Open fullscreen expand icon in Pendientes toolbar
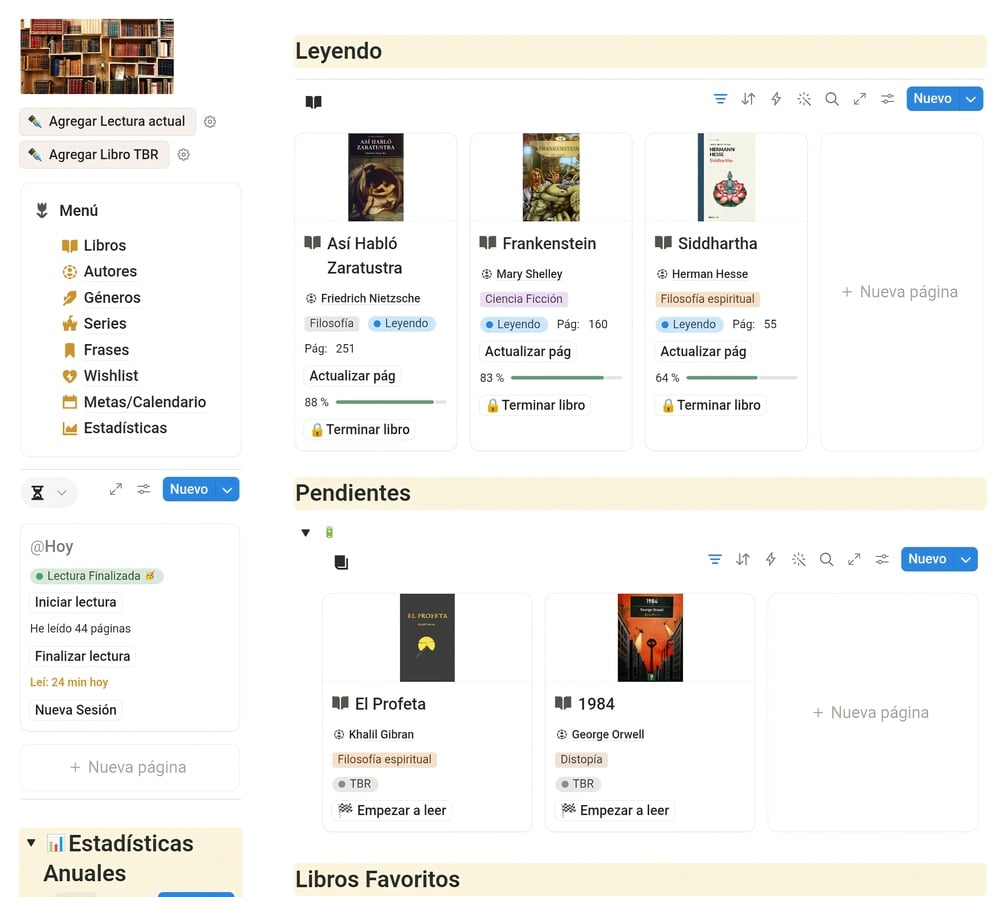Screen dimensions: 1005x897 click(x=854, y=559)
